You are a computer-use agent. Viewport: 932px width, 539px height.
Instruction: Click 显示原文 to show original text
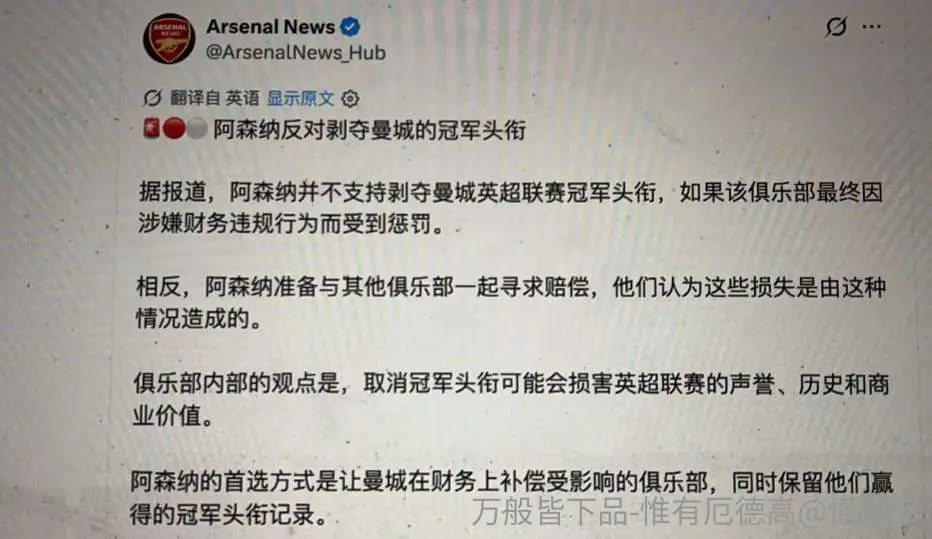coord(300,98)
